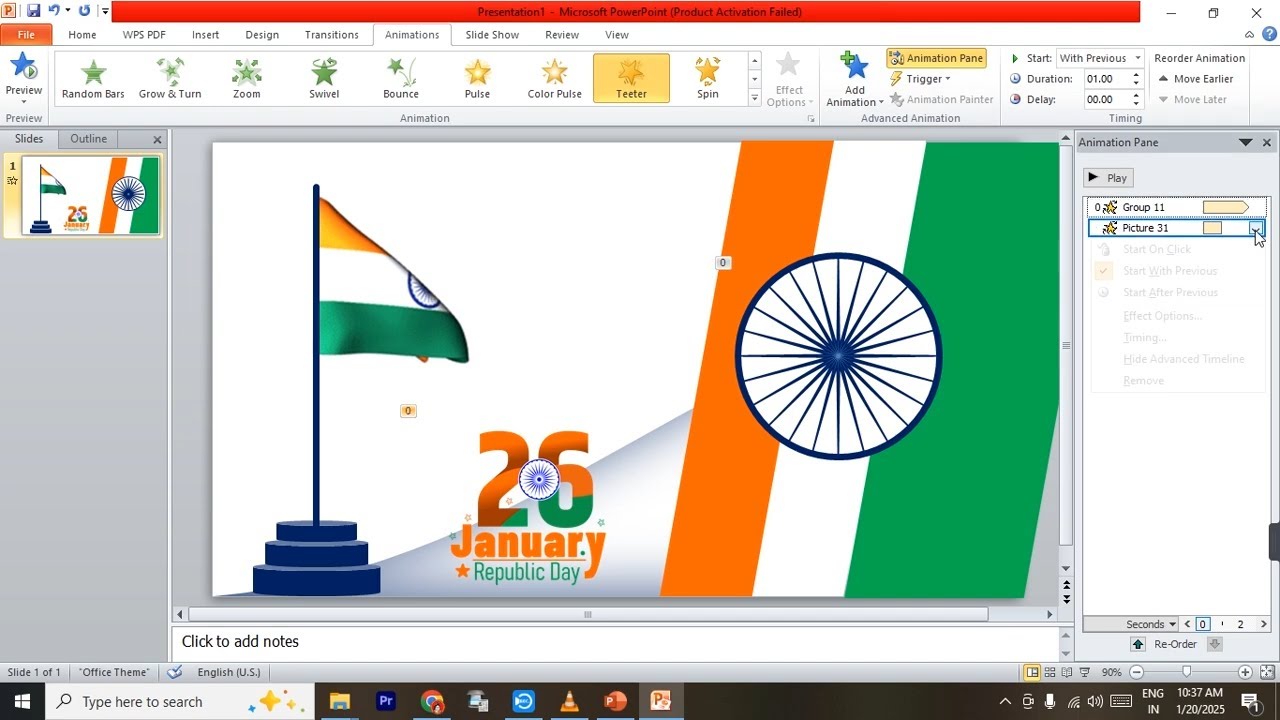Open the File tab
Viewport: 1280px width, 720px height.
click(26, 34)
